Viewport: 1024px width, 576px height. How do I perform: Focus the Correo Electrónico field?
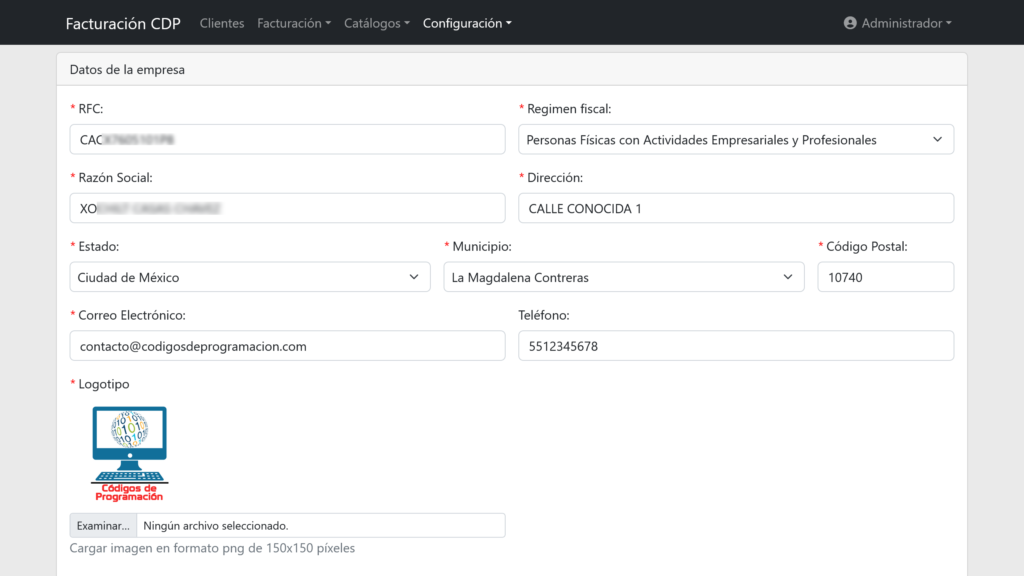click(287, 346)
